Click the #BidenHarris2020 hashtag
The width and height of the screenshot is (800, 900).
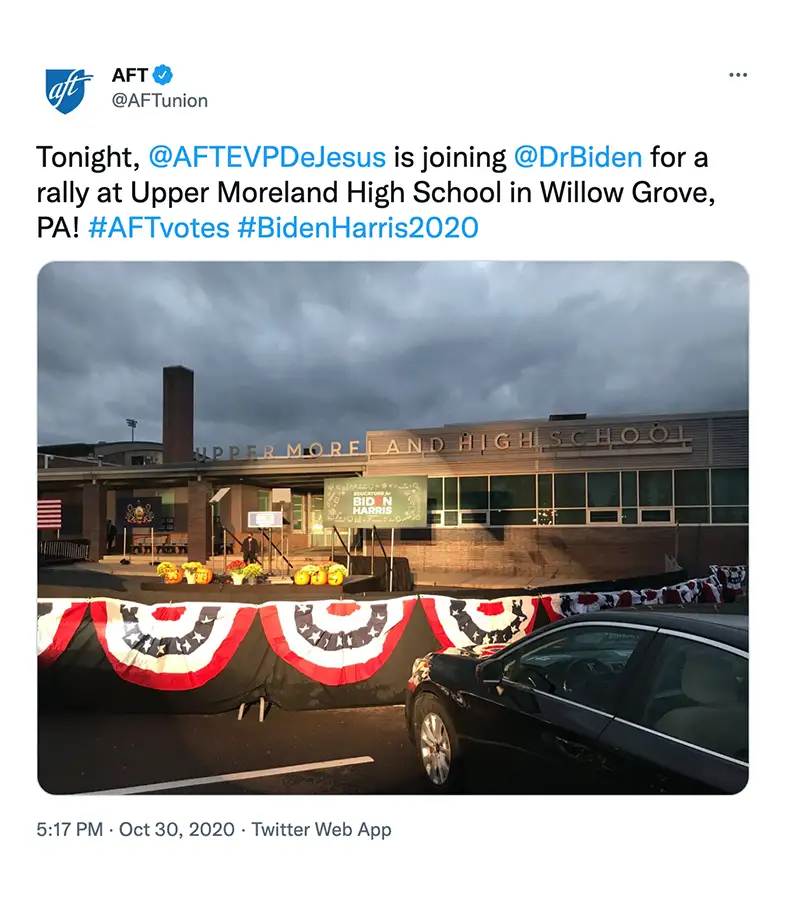tap(358, 227)
